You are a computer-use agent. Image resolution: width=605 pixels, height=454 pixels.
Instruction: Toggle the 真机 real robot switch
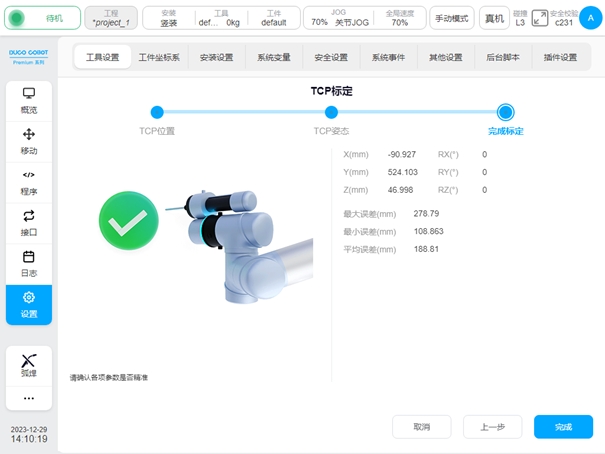click(x=494, y=18)
